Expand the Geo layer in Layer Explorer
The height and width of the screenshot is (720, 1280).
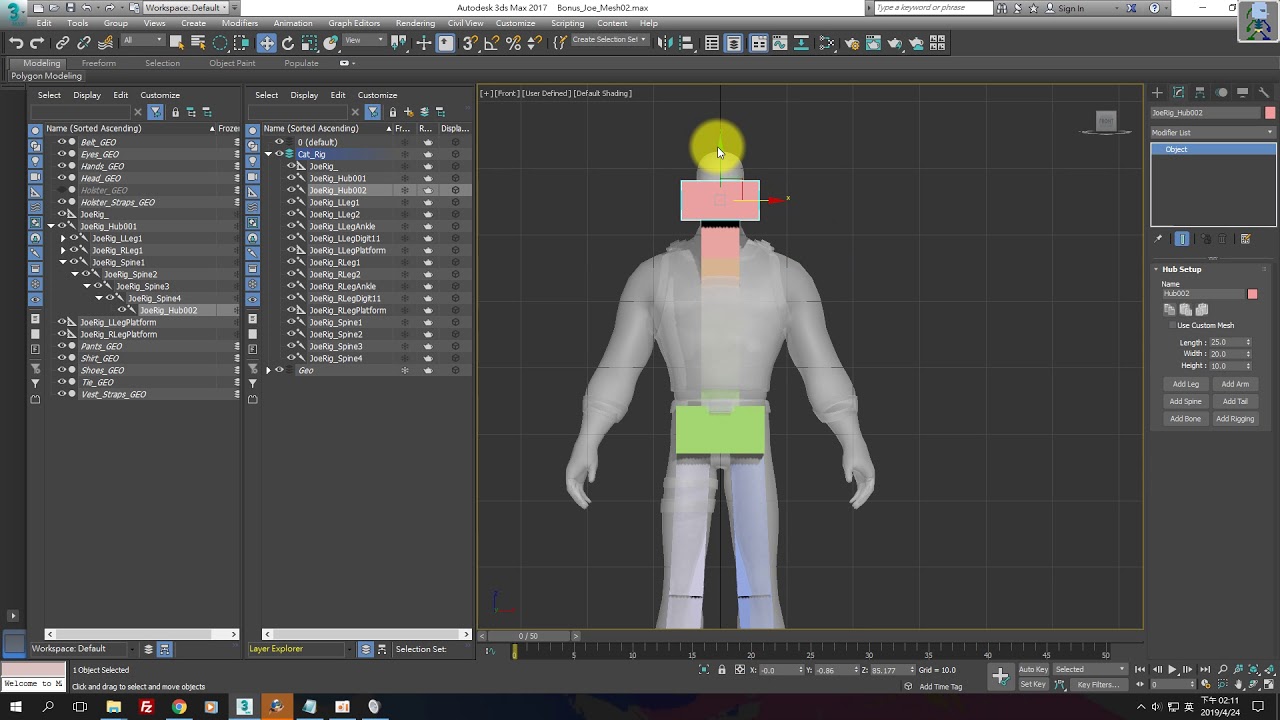tap(268, 370)
